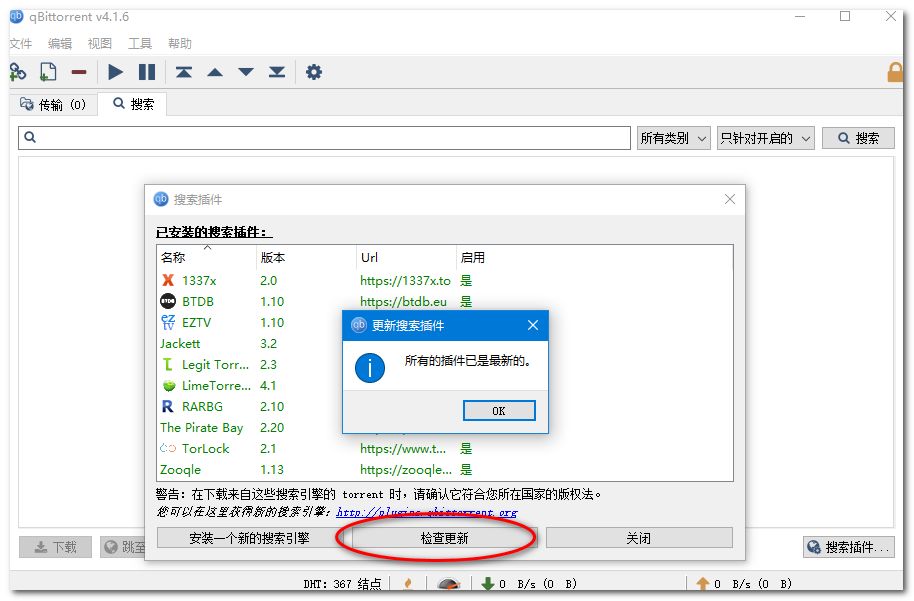The image size is (914, 601).
Task: Open the 工具 menu
Action: pyautogui.click(x=140, y=43)
